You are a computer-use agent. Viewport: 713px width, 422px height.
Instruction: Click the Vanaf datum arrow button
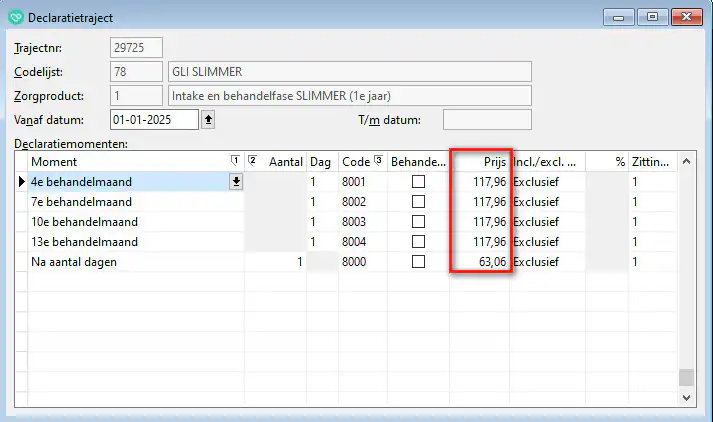pos(208,120)
